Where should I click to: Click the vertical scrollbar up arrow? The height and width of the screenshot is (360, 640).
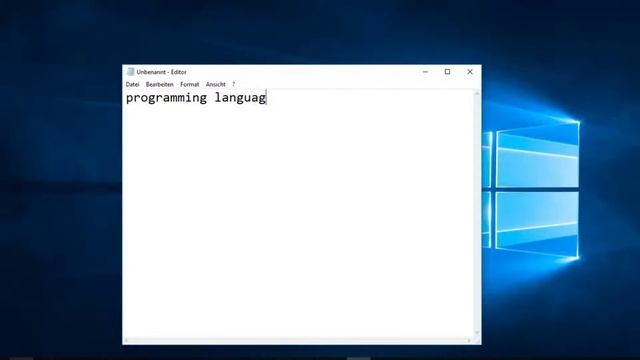477,94
